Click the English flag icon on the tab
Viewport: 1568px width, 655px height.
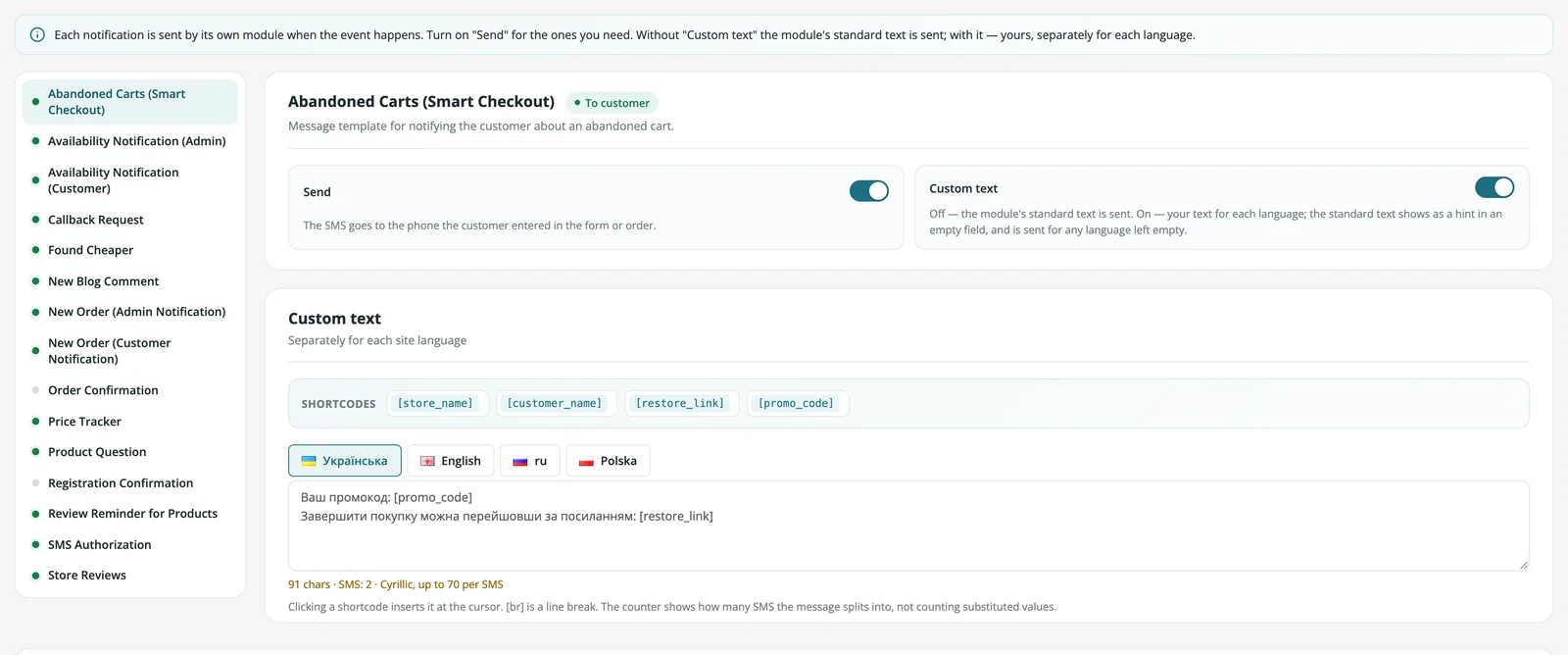tap(427, 461)
